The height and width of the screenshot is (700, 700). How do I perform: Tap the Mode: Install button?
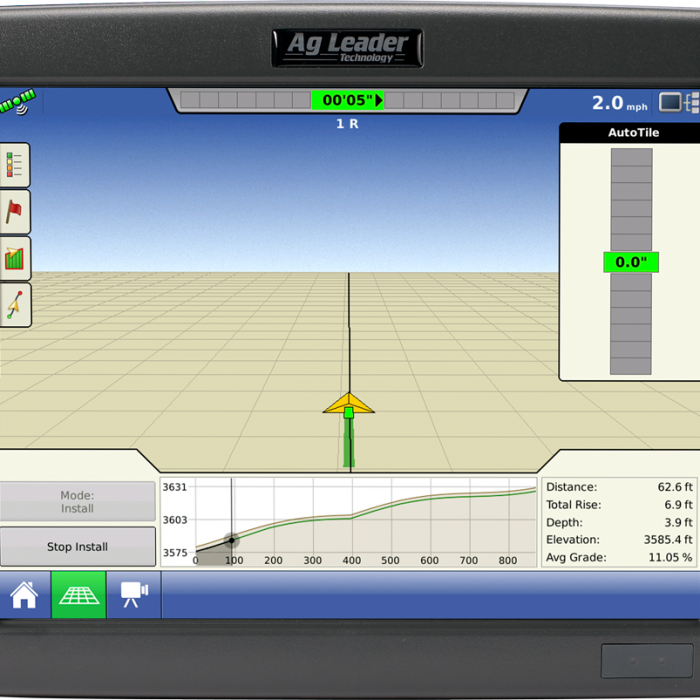point(78,501)
